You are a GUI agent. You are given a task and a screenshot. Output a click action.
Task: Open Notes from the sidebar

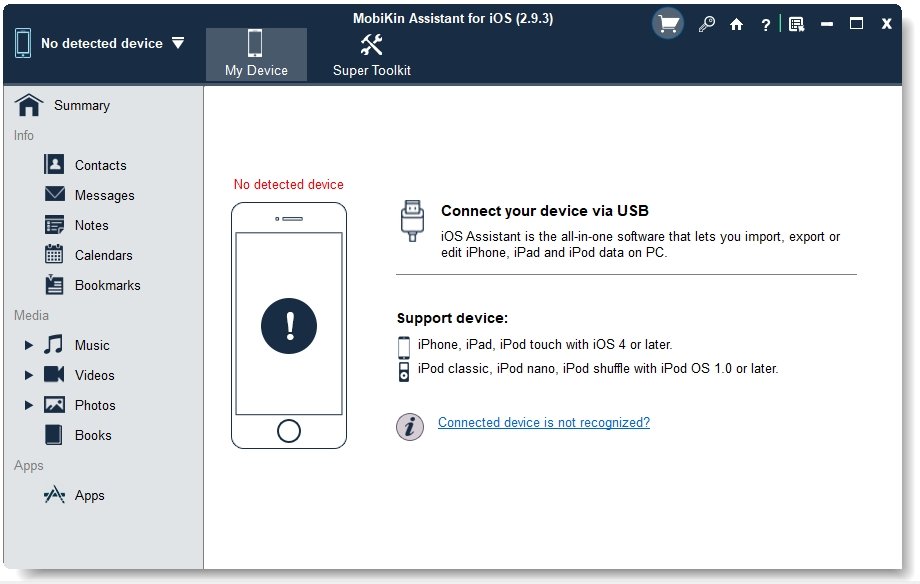coord(91,225)
